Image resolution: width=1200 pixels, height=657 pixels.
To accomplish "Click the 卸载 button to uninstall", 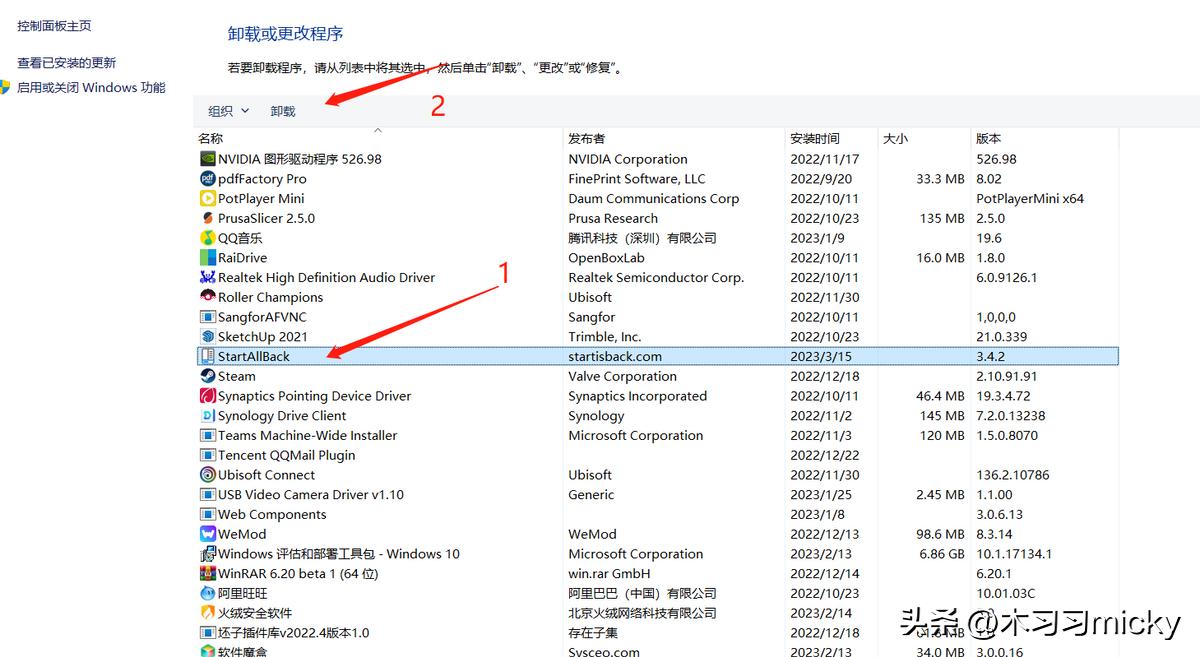I will [x=281, y=111].
